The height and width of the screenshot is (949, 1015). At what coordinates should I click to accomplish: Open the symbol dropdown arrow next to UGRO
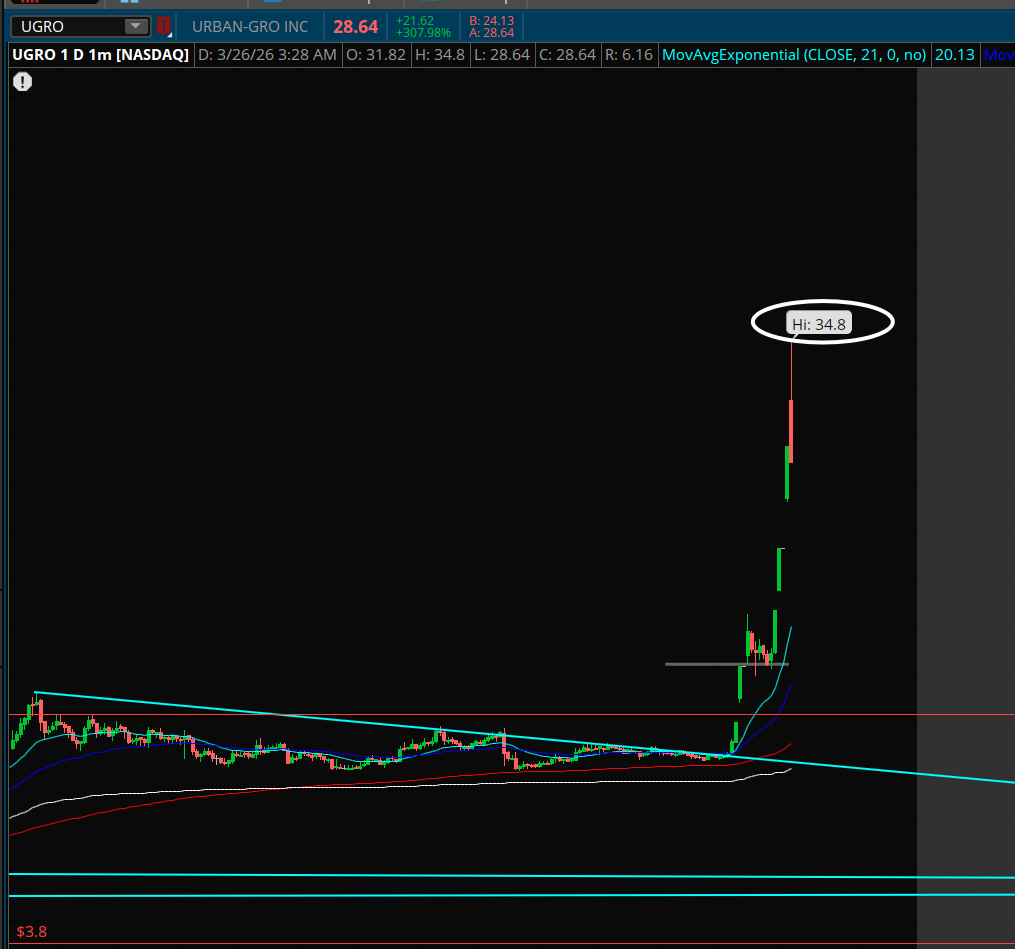coord(136,27)
